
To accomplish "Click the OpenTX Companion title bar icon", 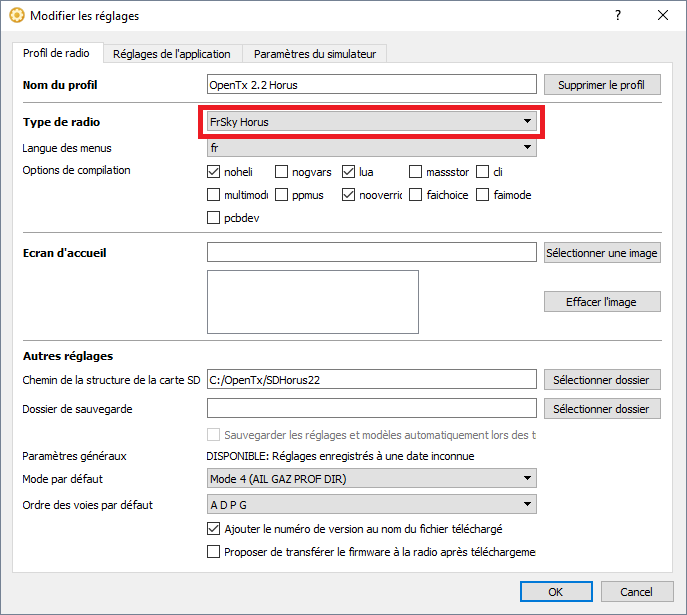I will 17,16.
